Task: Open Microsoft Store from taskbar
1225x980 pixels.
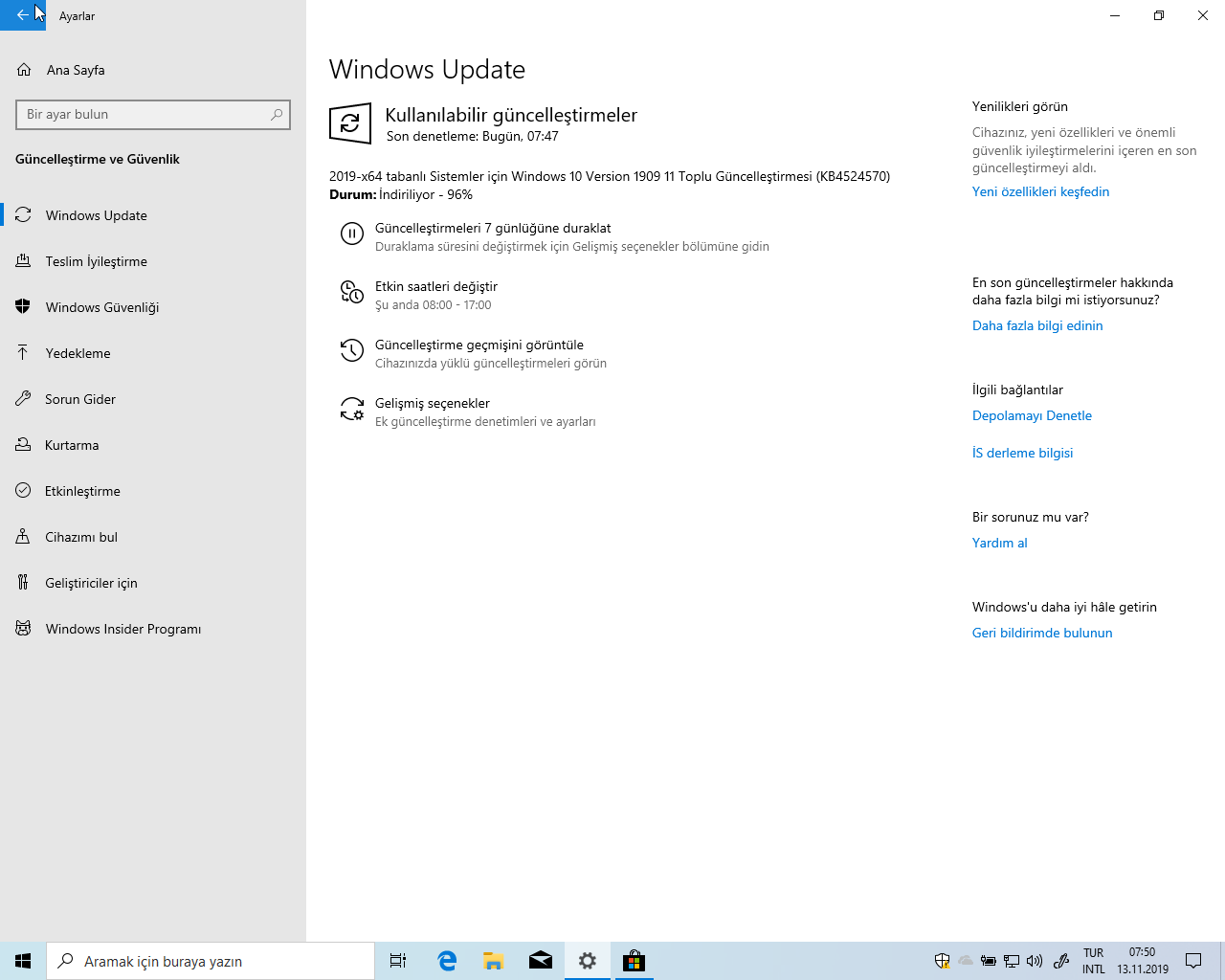Action: (x=634, y=961)
